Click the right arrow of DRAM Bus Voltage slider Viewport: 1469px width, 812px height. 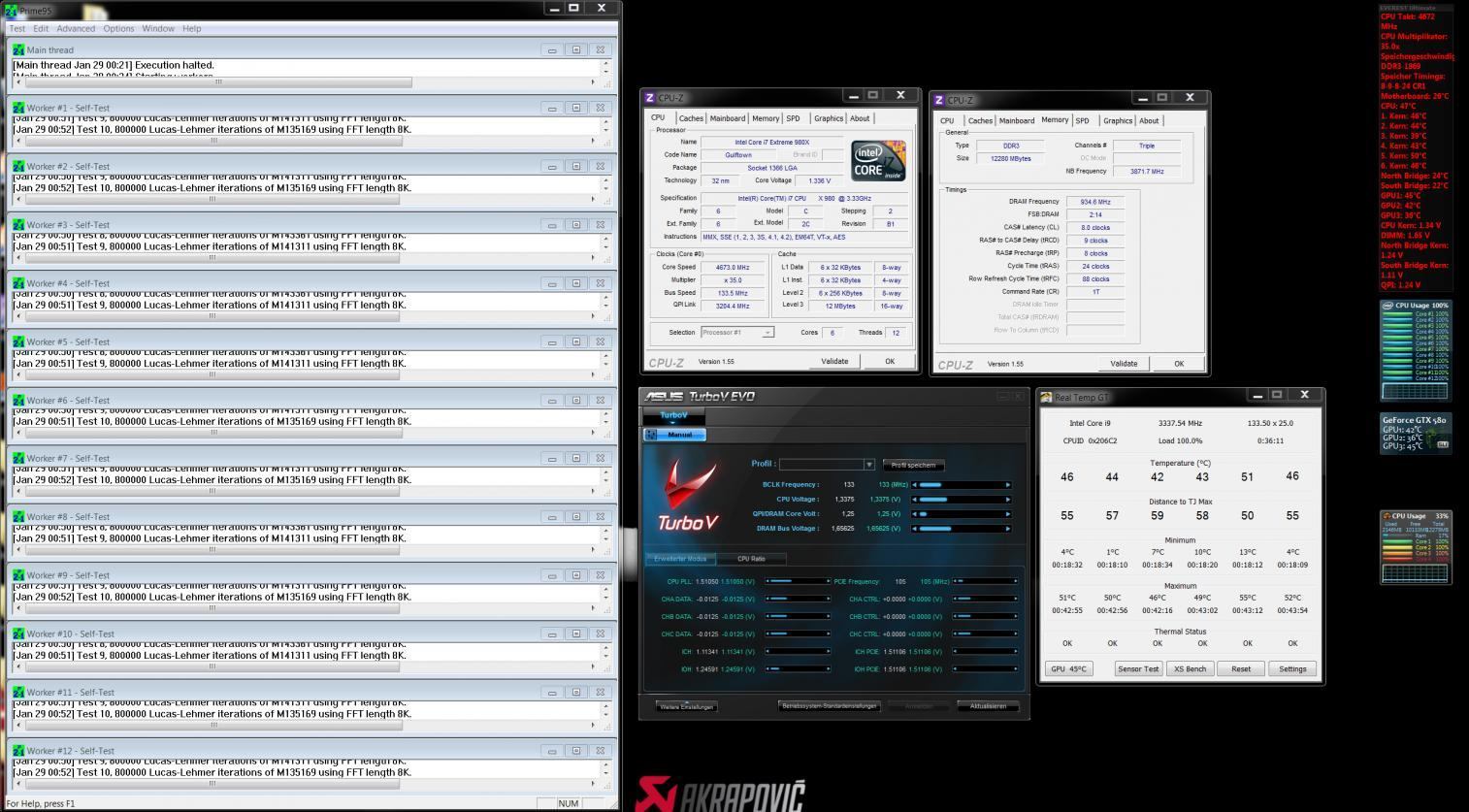tap(1007, 529)
